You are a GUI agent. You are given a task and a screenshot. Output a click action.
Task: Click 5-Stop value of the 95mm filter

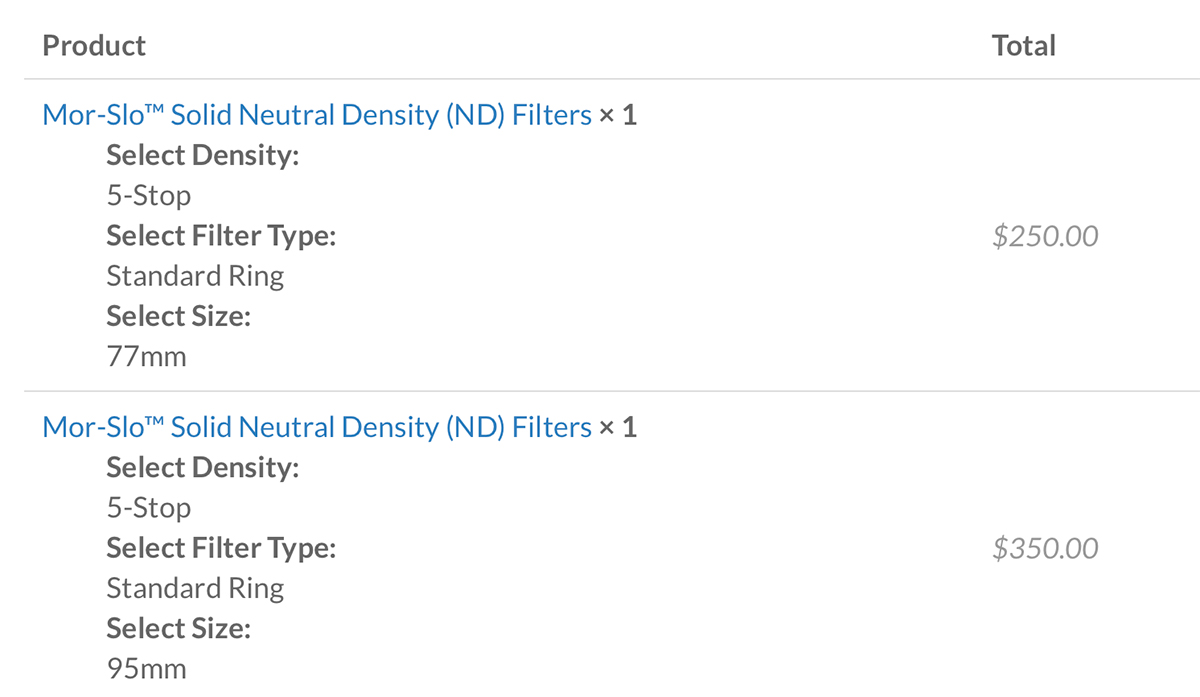point(149,508)
